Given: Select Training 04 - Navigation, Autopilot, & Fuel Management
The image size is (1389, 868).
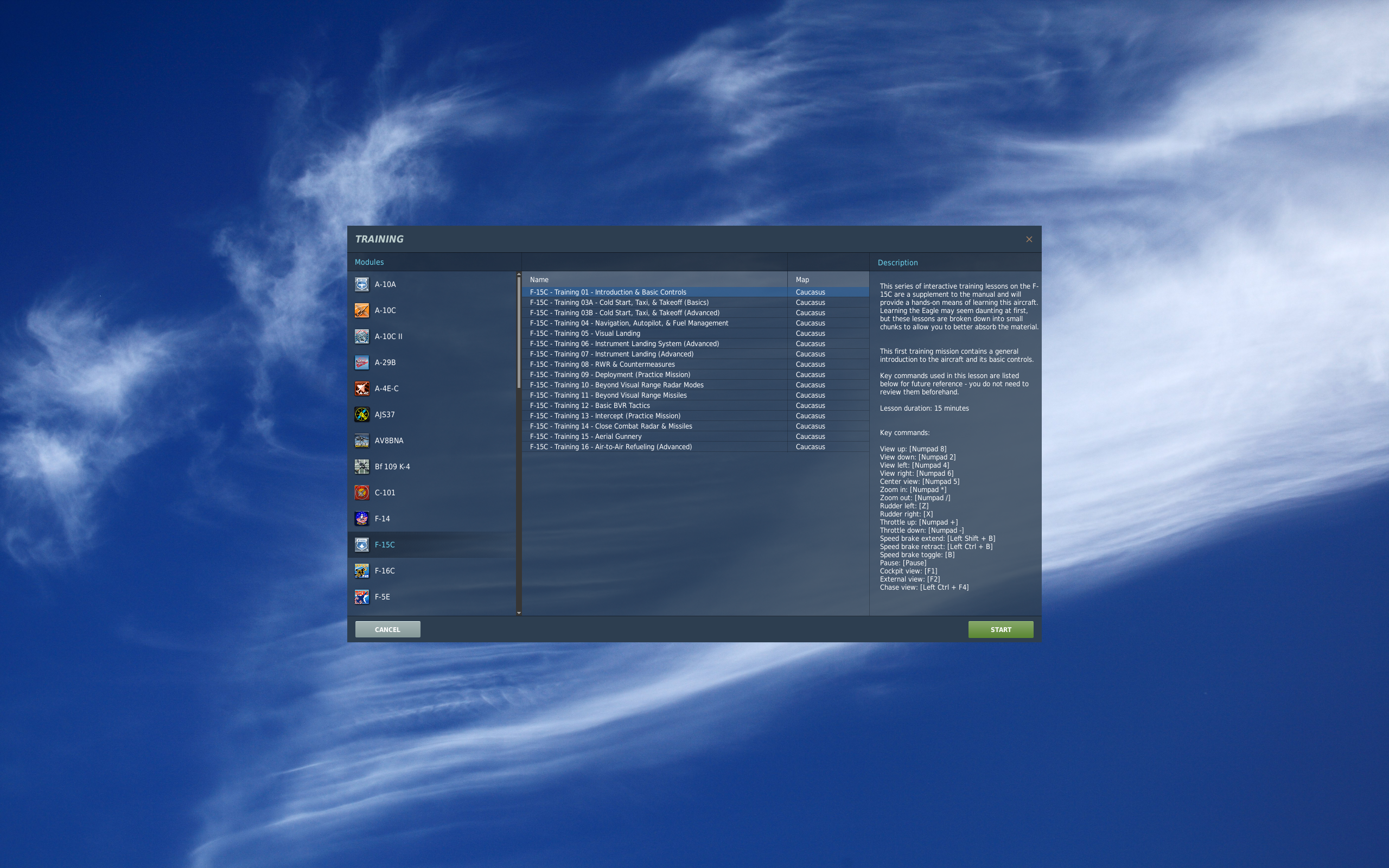Looking at the screenshot, I should pos(695,323).
